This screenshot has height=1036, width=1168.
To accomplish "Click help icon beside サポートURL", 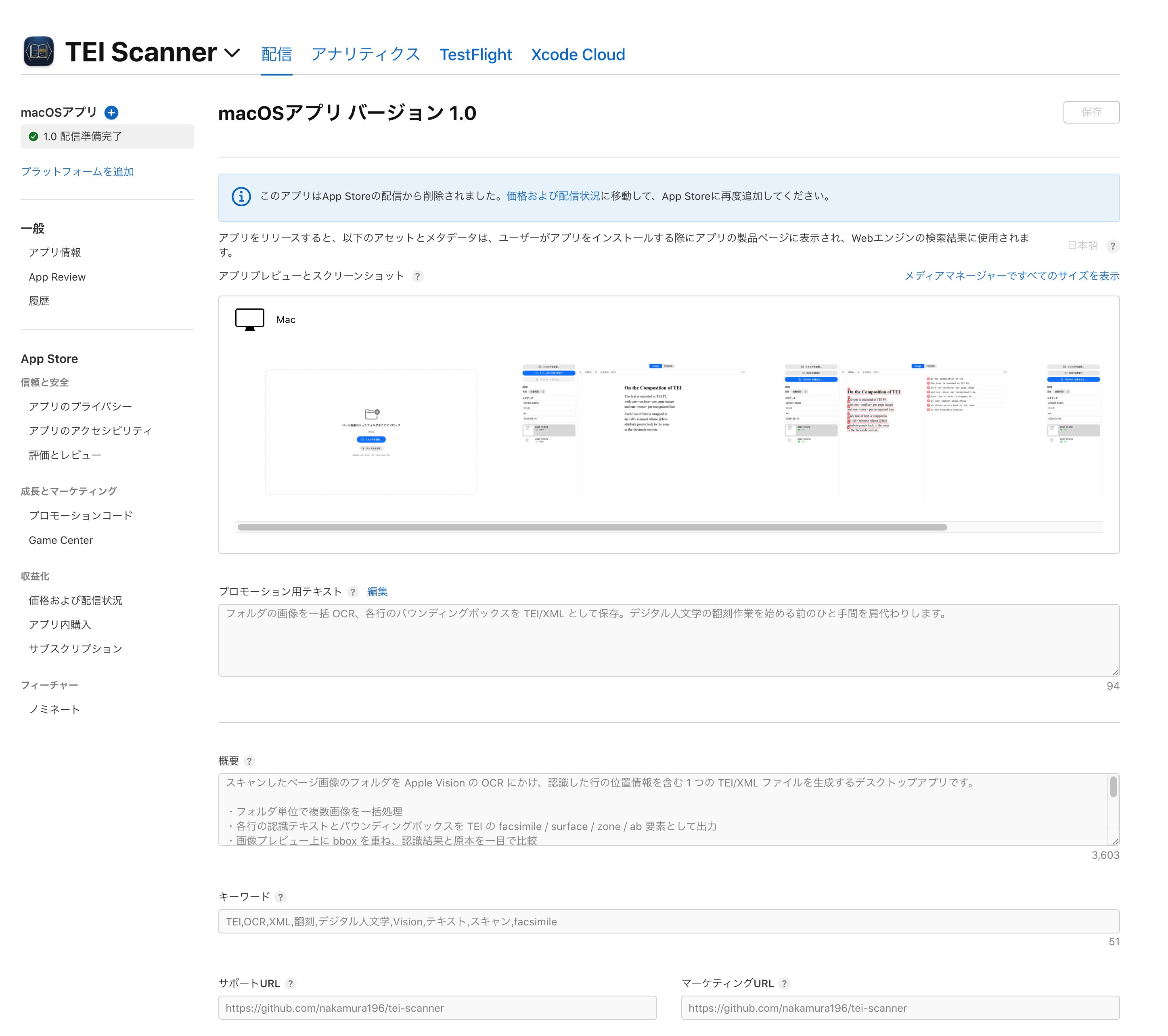I will 290,984.
